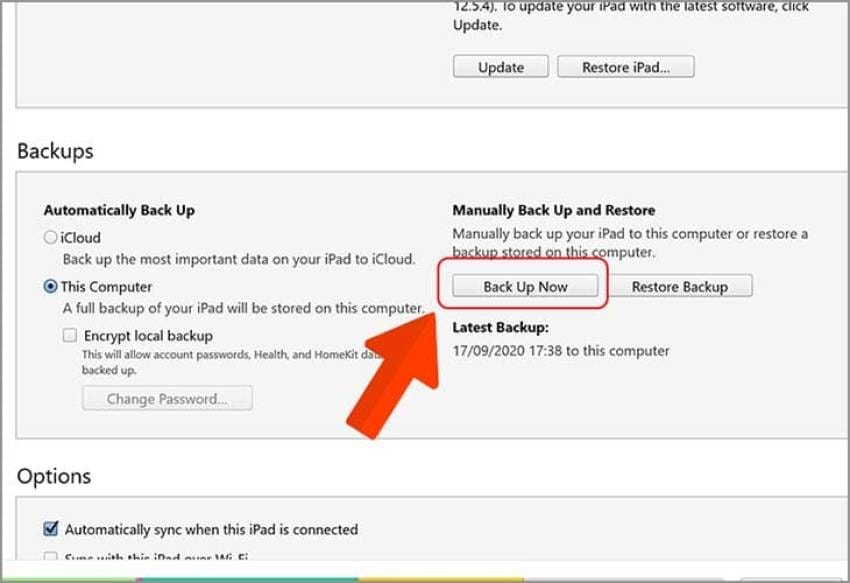Enable the Encrypt local backup checkbox
The width and height of the screenshot is (850, 583).
point(69,336)
